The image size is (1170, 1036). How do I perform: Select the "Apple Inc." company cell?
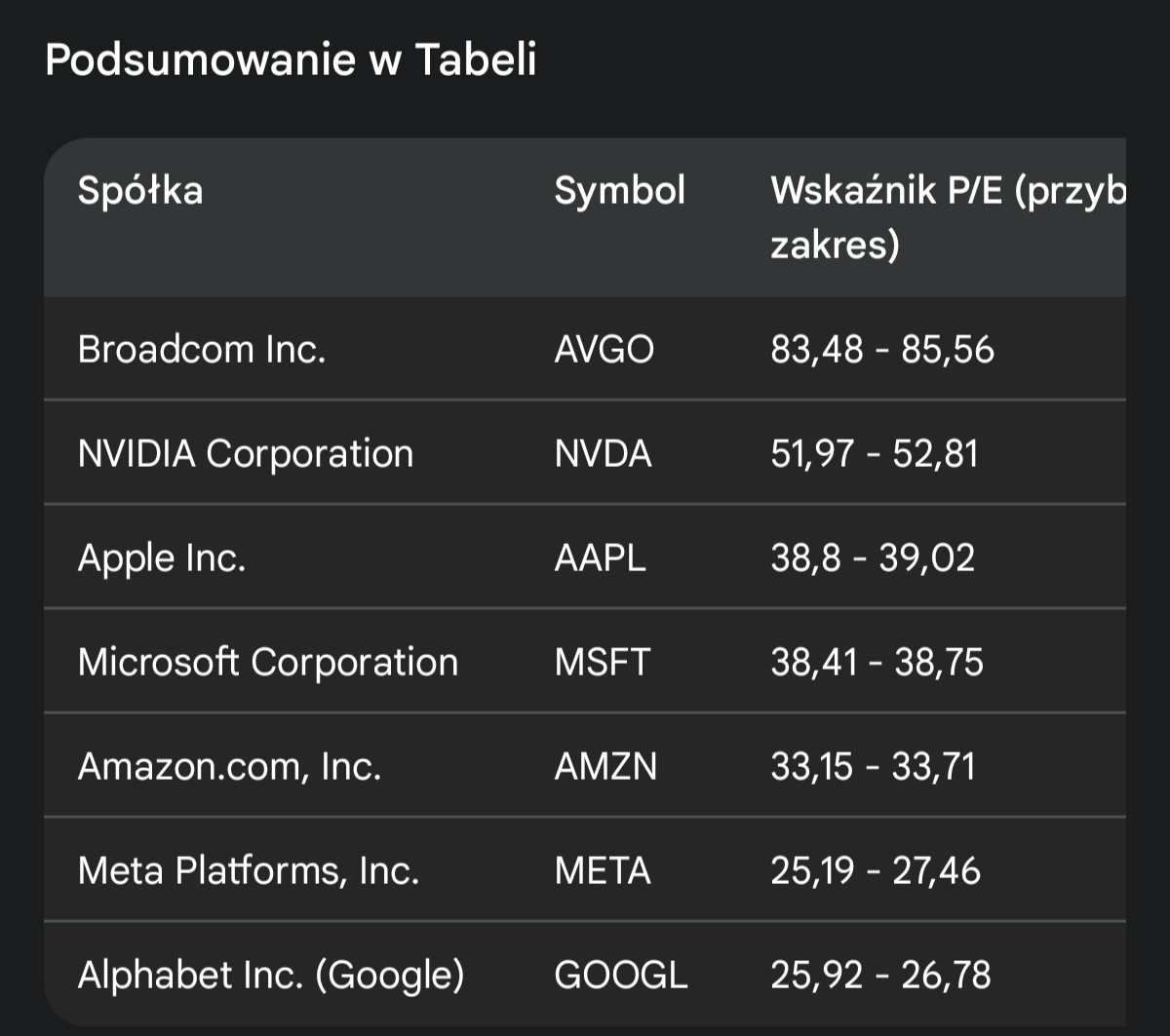coord(162,557)
